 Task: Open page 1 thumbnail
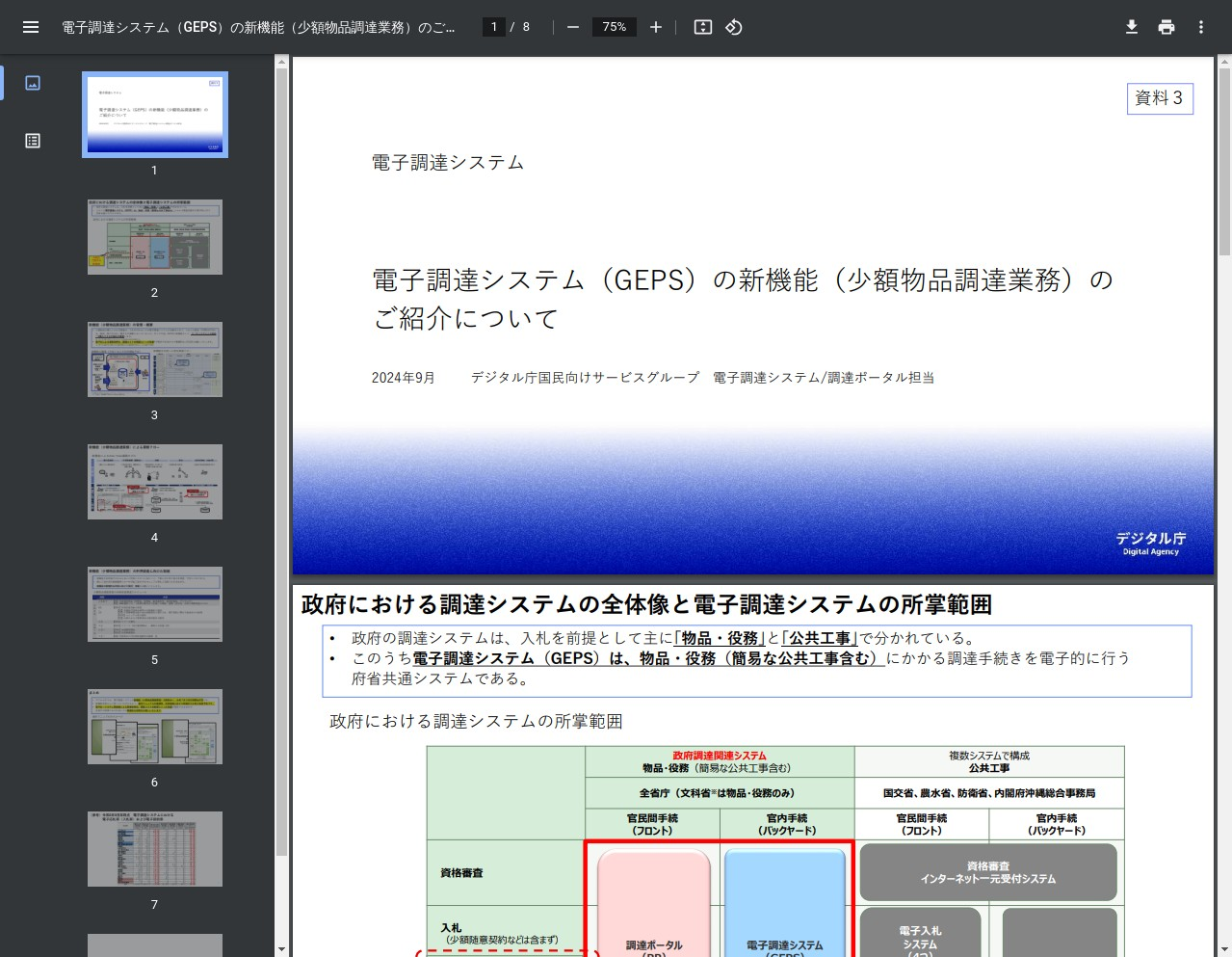click(x=155, y=115)
